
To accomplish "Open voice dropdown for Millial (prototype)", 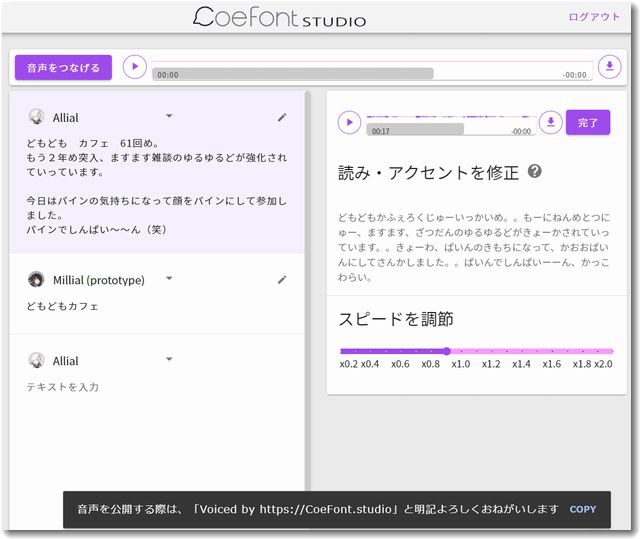I will tap(169, 279).
